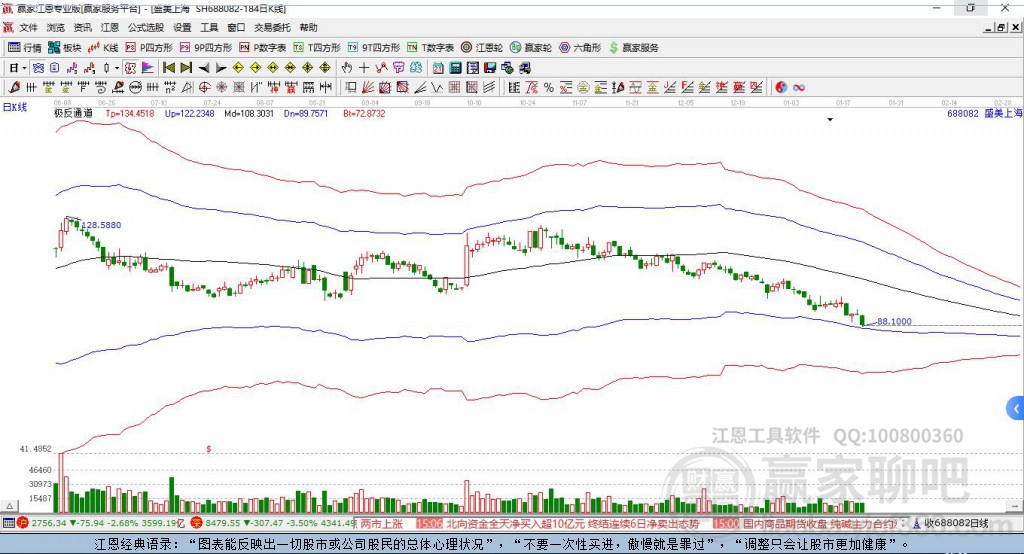Open the 赢家轮 wheel tool
Viewport: 1024px width, 554px height.
pyautogui.click(x=531, y=48)
